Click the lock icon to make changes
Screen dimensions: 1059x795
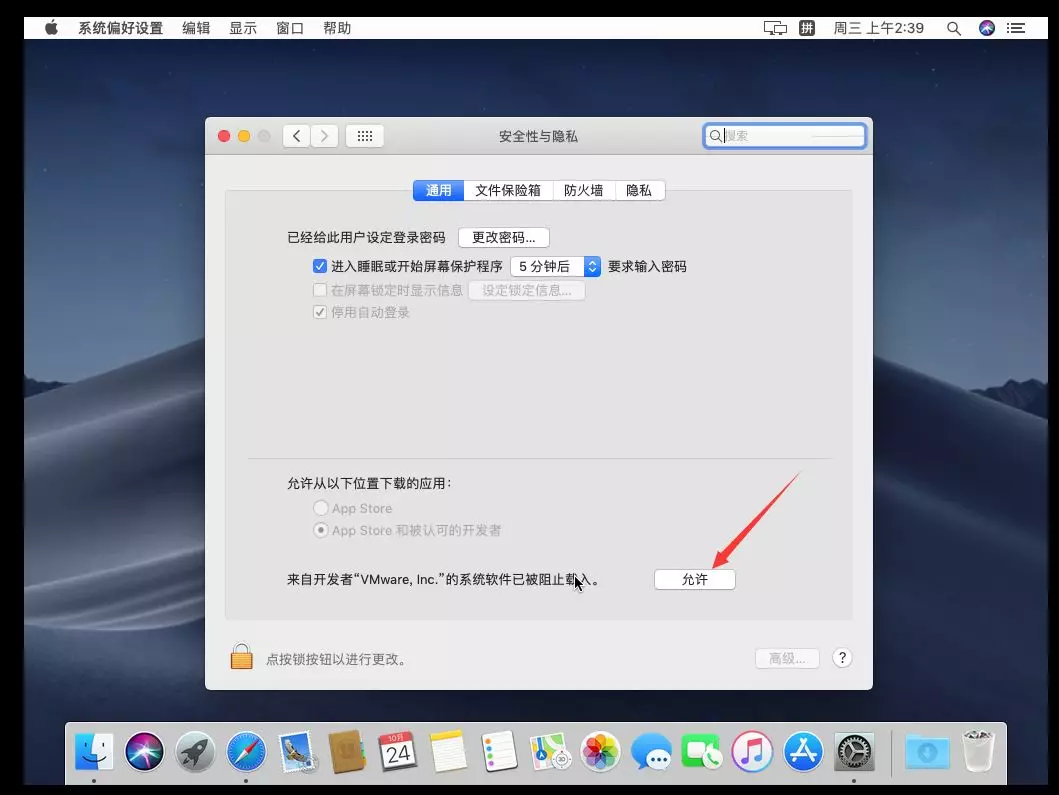pos(241,657)
